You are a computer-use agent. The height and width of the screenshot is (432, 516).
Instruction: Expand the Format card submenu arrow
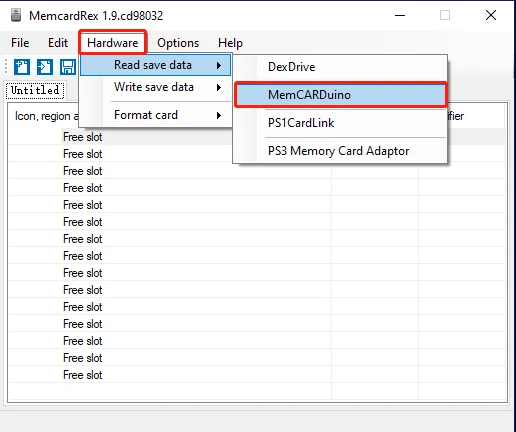(219, 116)
